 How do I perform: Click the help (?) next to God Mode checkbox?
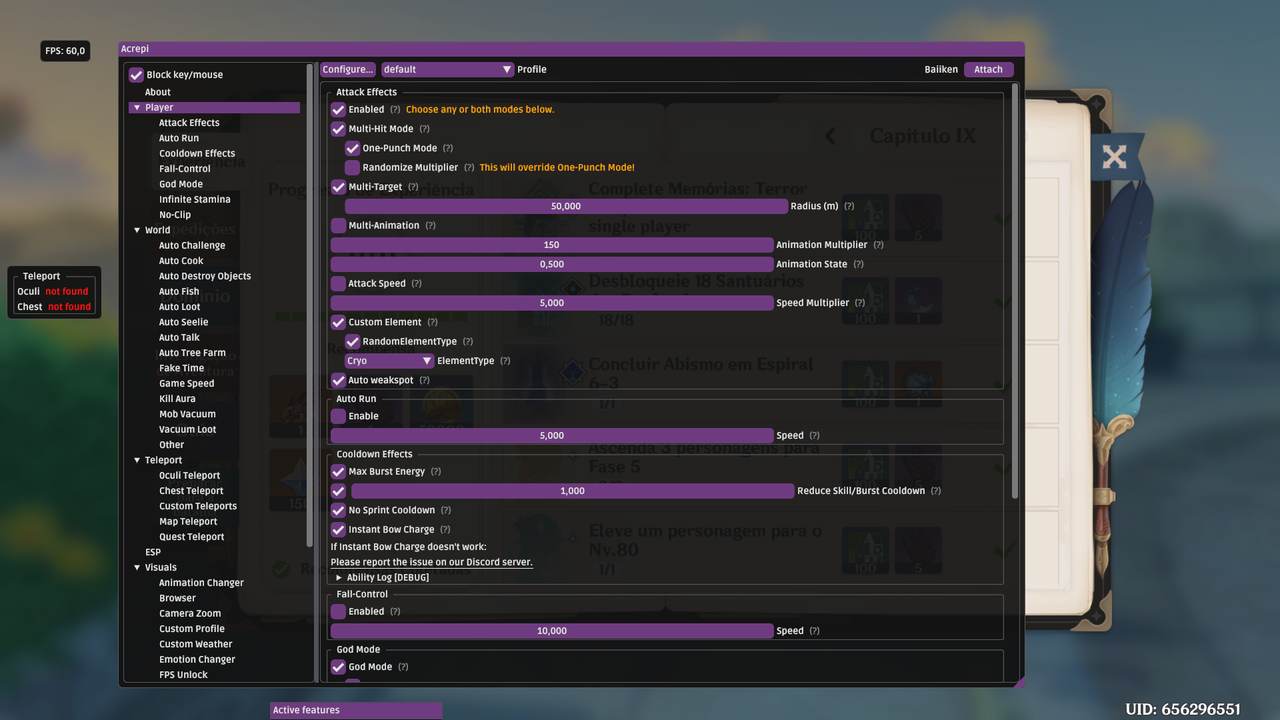403,667
